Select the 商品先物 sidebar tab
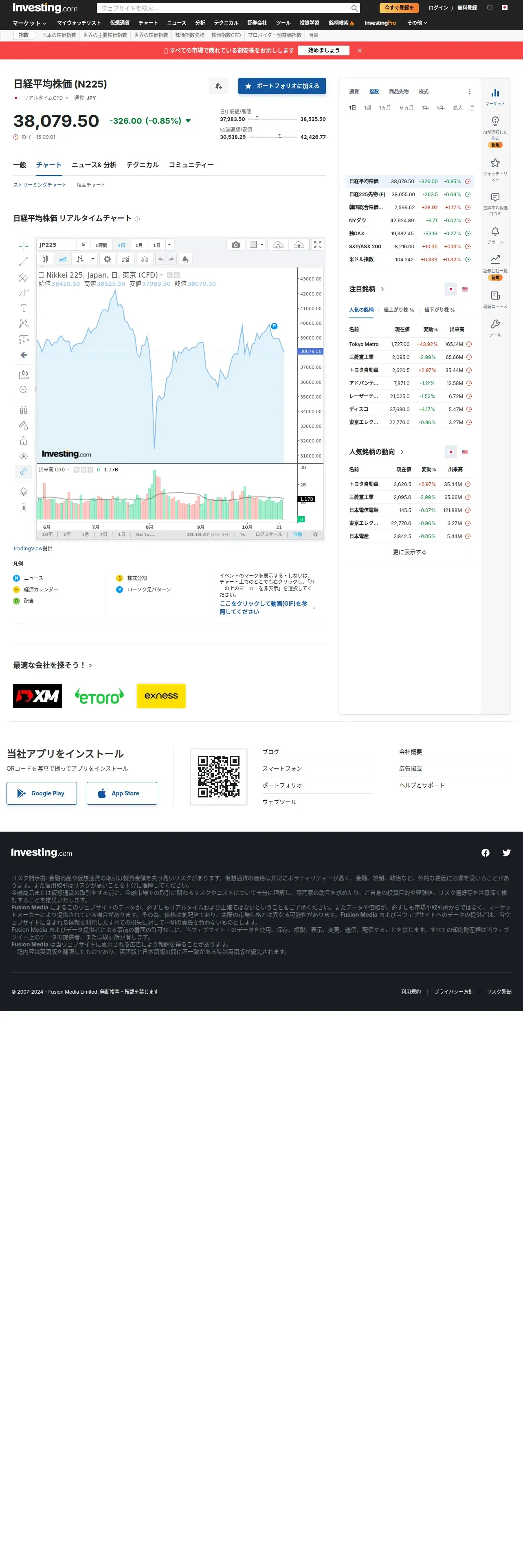Screen dimensions: 523x1568 [399, 92]
